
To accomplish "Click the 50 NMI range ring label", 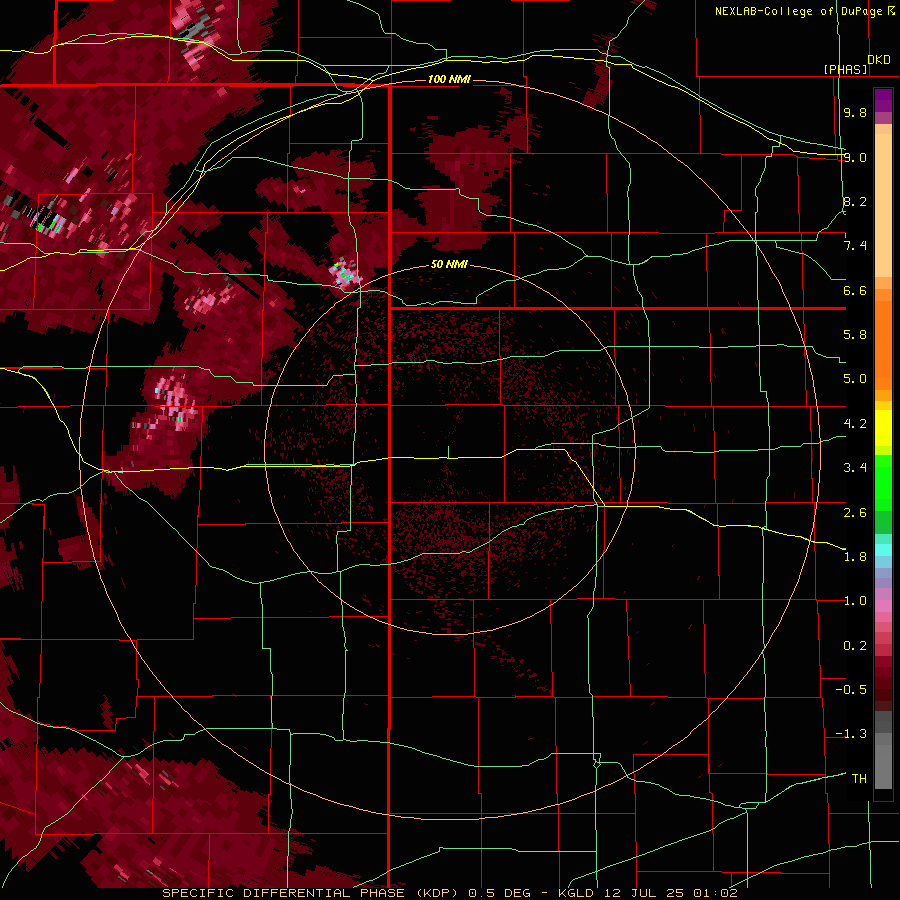I will point(449,264).
